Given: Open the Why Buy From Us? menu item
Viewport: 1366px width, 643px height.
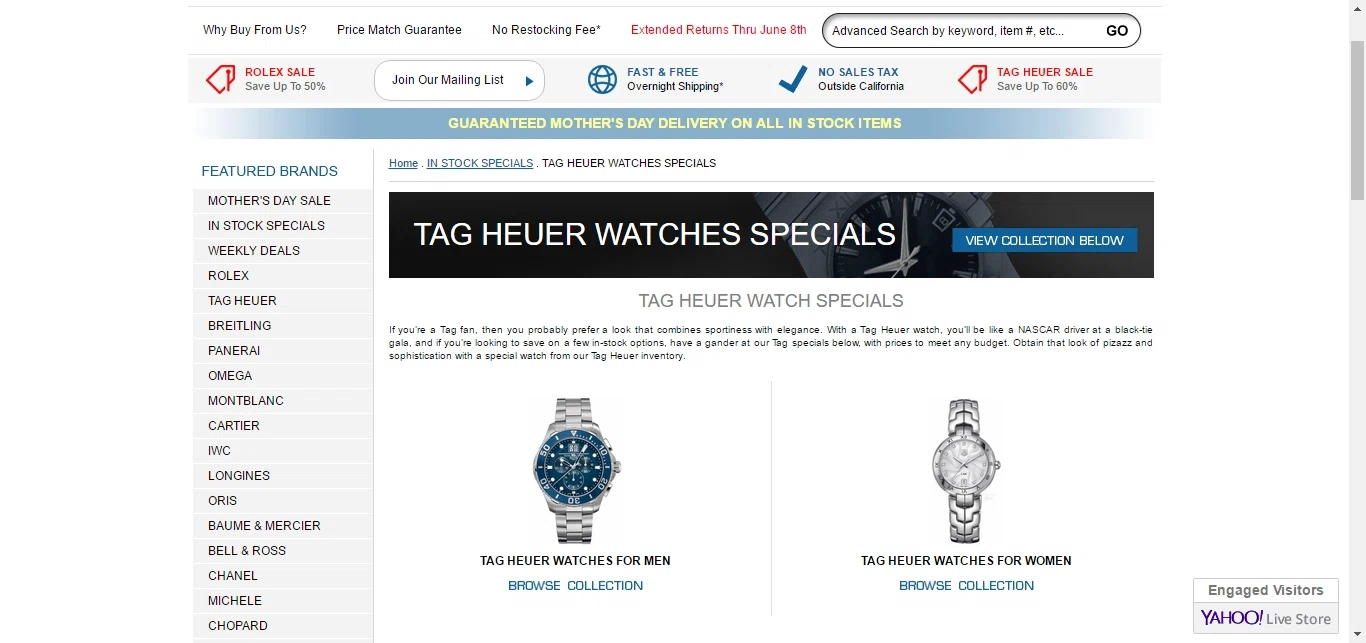Looking at the screenshot, I should click(255, 30).
